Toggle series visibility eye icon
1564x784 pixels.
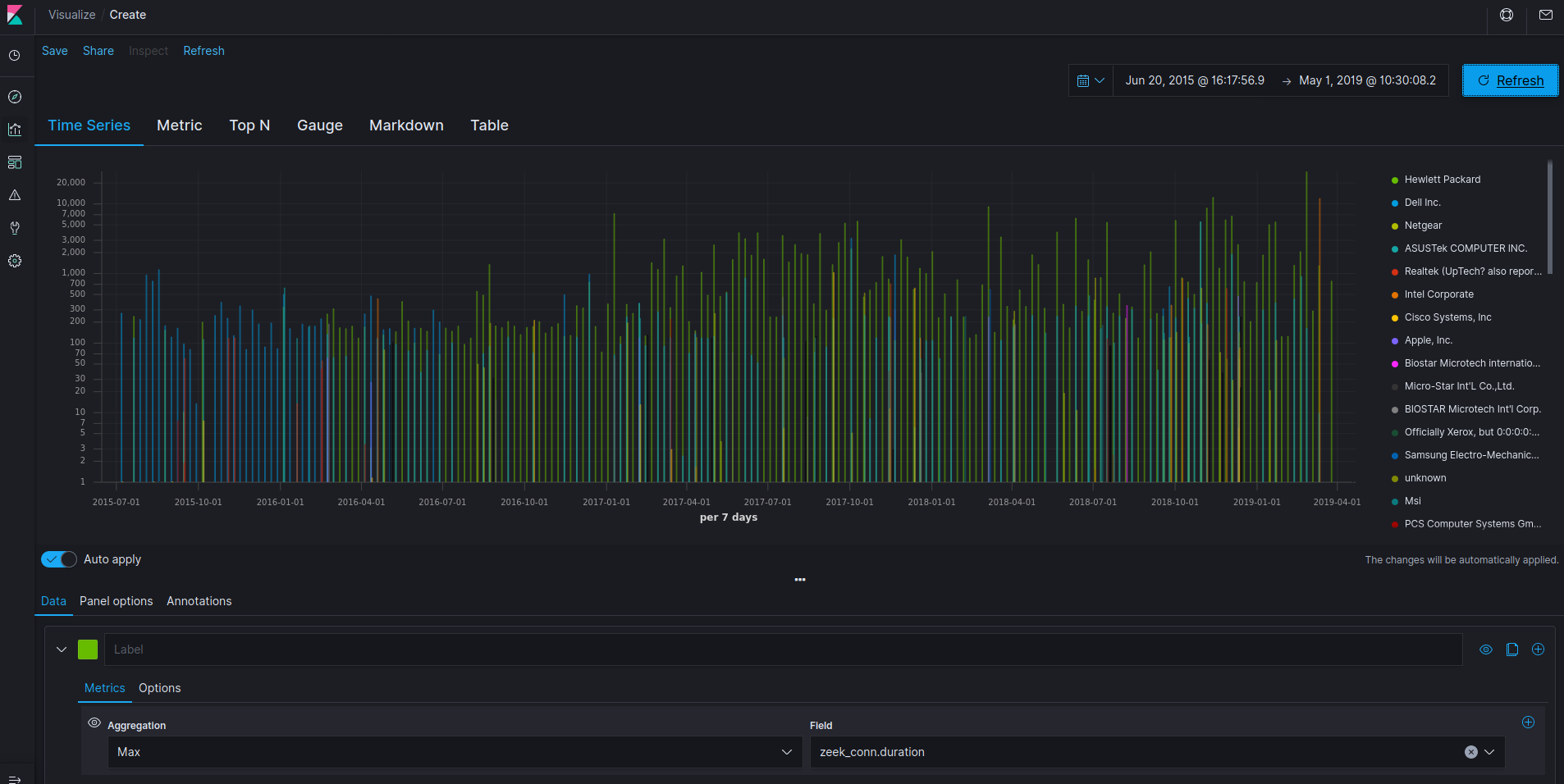coord(1485,649)
